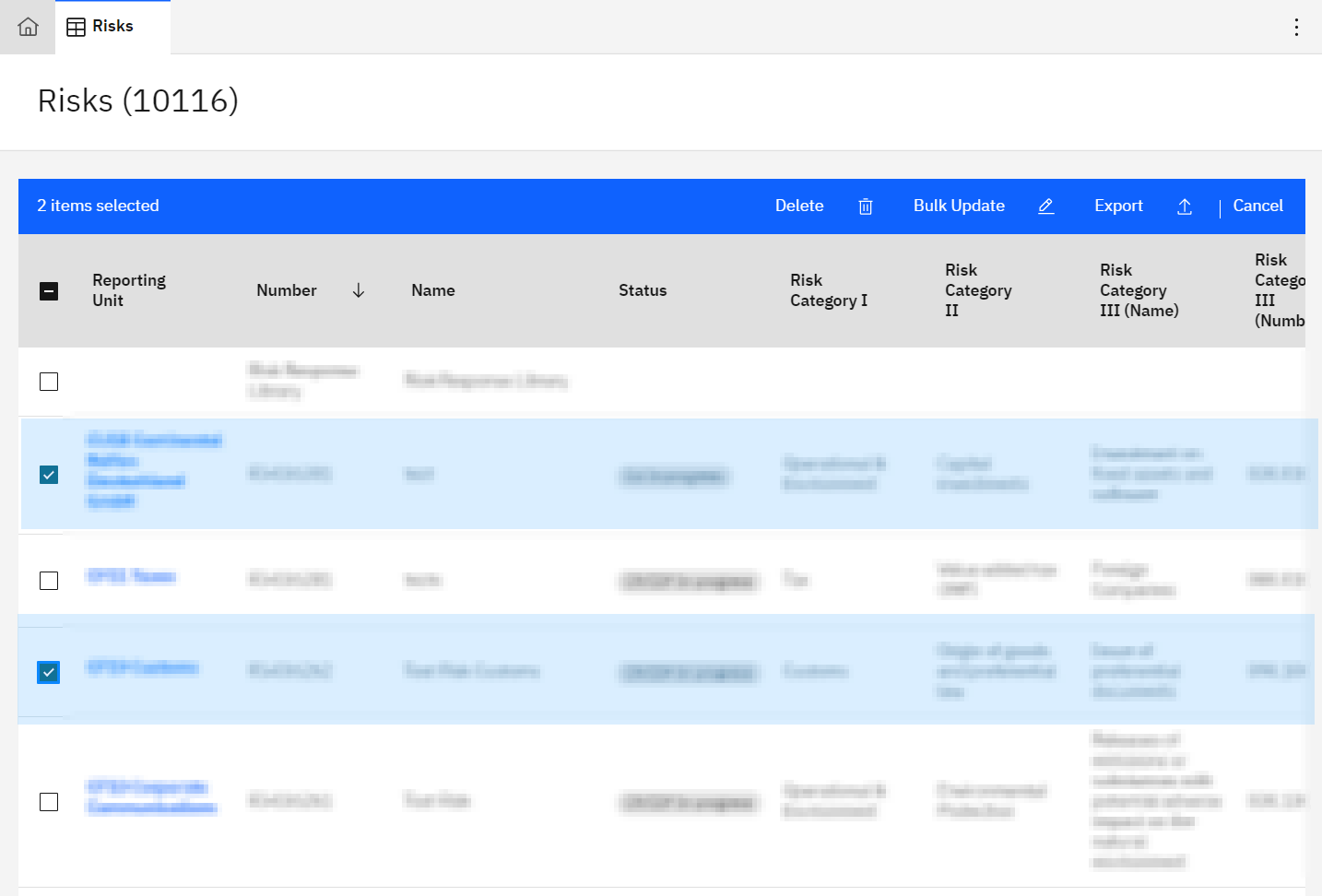Click Cancel to clear selection
Screen dimensions: 1322x896
1257,206
